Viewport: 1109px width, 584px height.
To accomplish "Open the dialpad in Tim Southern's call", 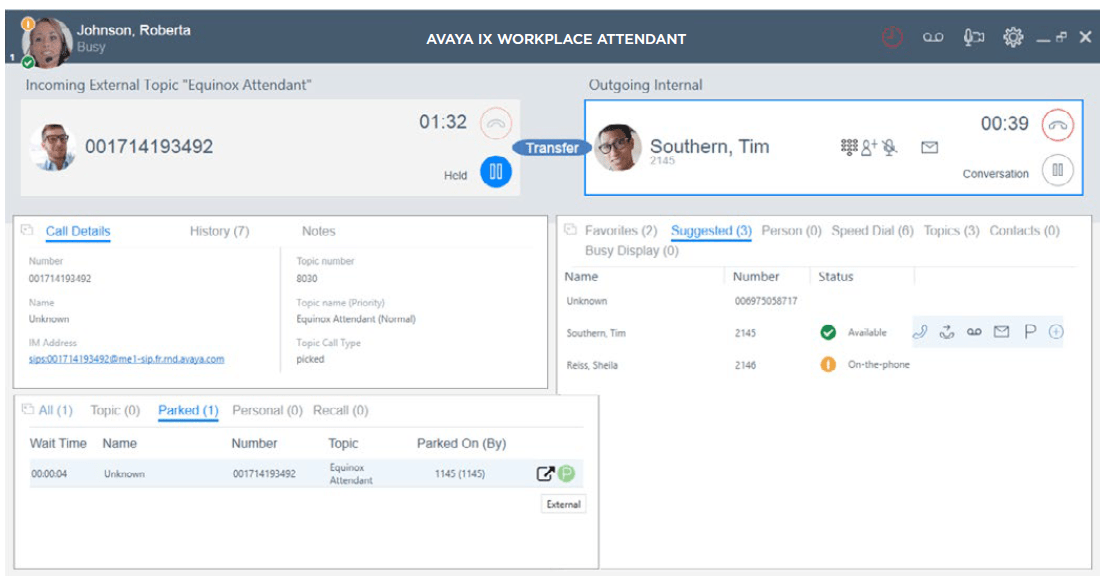I will [x=849, y=148].
